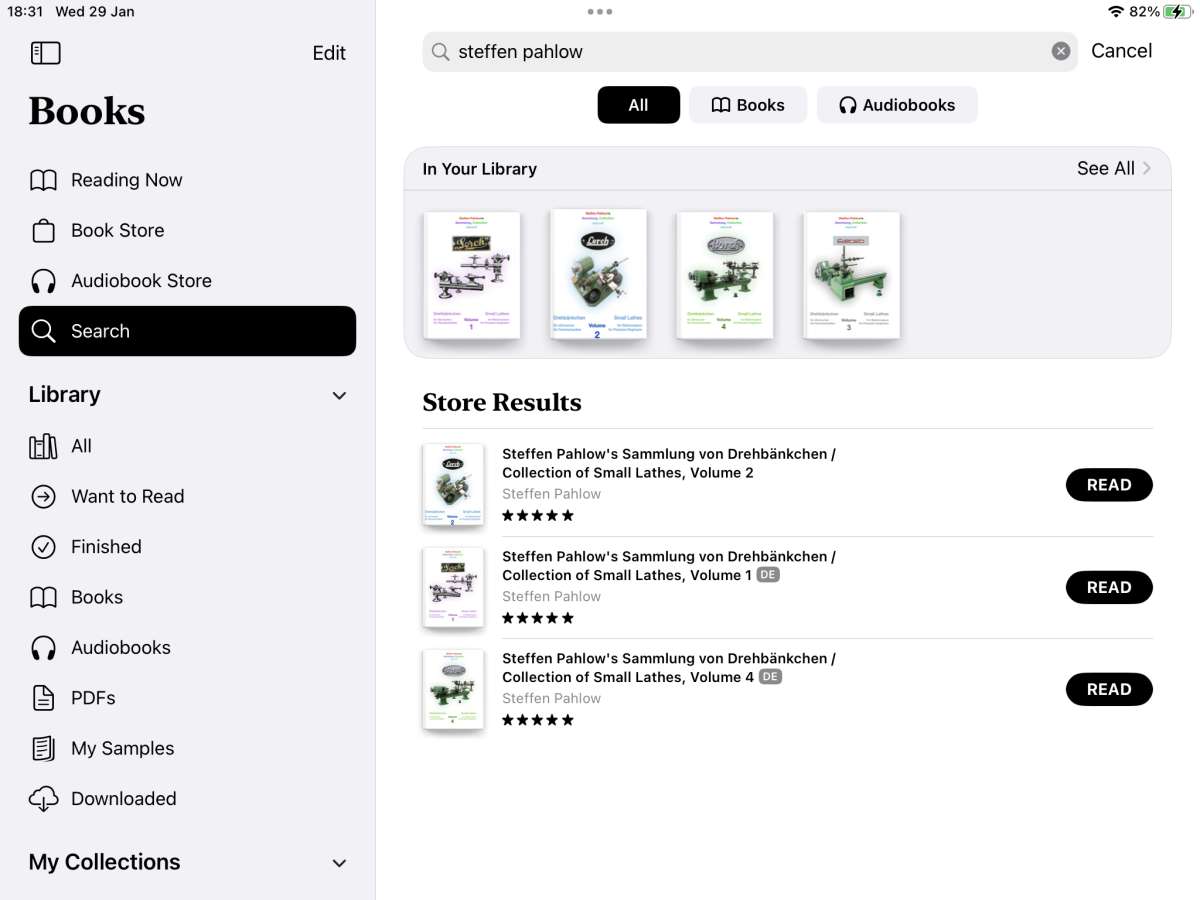Image resolution: width=1200 pixels, height=900 pixels.
Task: Tap Cancel next to search field
Action: (1122, 51)
